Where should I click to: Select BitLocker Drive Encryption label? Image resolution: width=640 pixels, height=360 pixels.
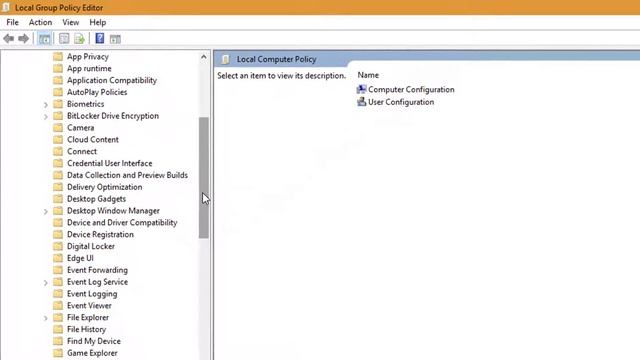pyautogui.click(x=113, y=116)
